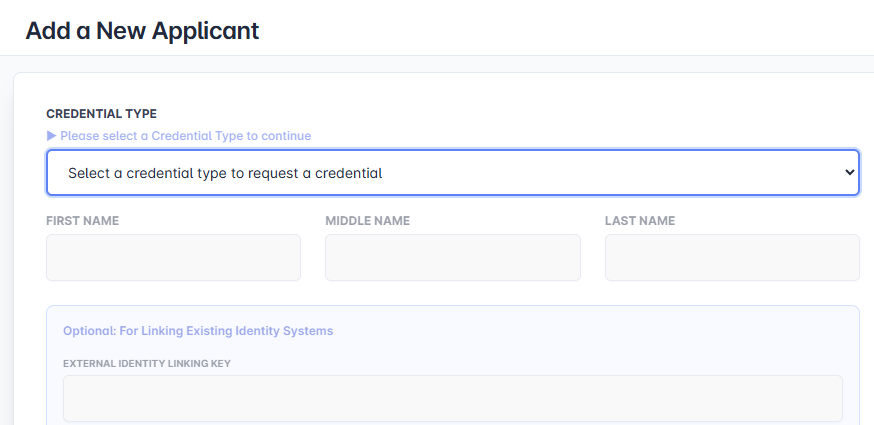874x425 pixels.
Task: Click the chevron arrow on credential select
Action: click(849, 173)
